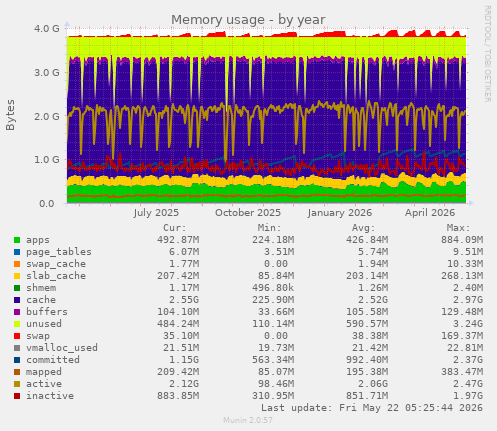Click the January 2026 axis label

(339, 213)
